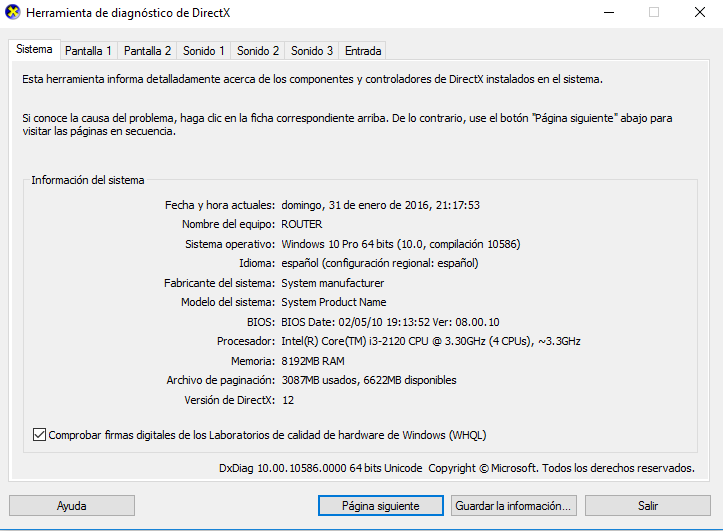Click the Memoria: label
The width and height of the screenshot is (723, 531).
253,361
